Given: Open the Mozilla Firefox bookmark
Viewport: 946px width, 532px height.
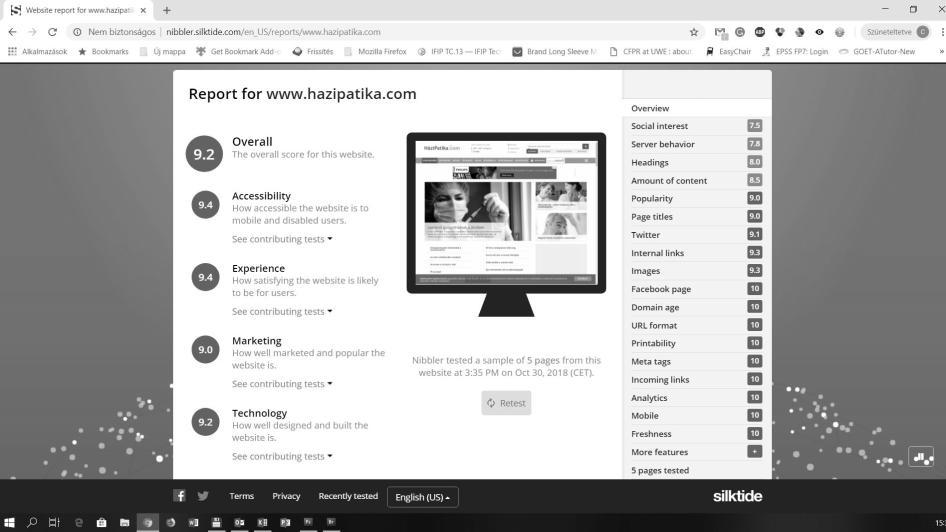Looking at the screenshot, I should coord(375,52).
